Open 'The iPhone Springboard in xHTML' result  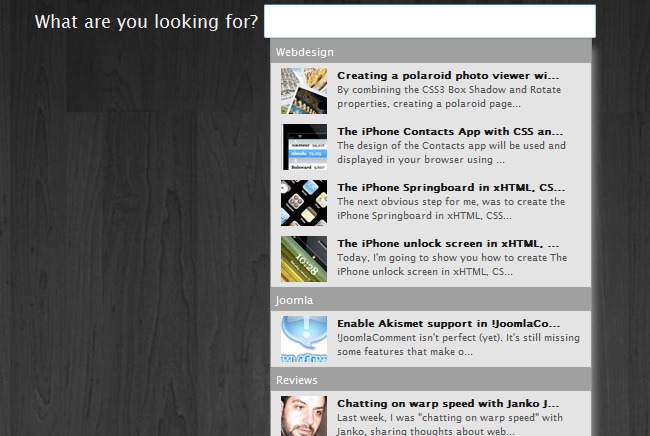(451, 187)
